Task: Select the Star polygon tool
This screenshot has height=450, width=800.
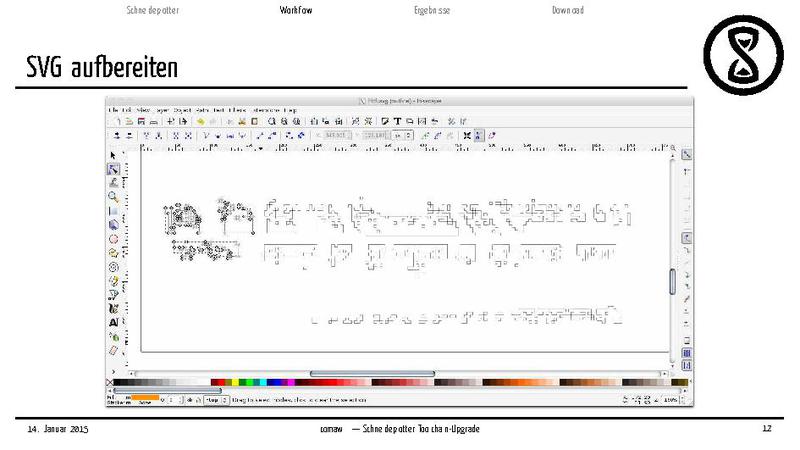Action: tap(113, 253)
